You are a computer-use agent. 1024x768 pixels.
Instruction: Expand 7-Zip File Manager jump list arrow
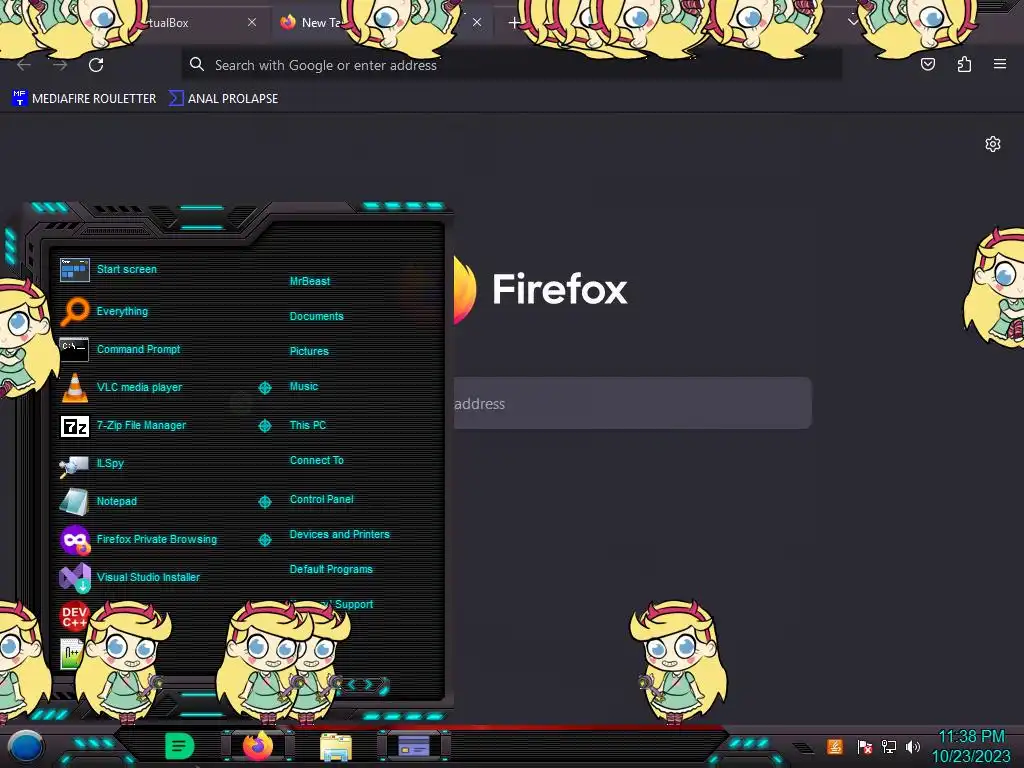(x=264, y=426)
